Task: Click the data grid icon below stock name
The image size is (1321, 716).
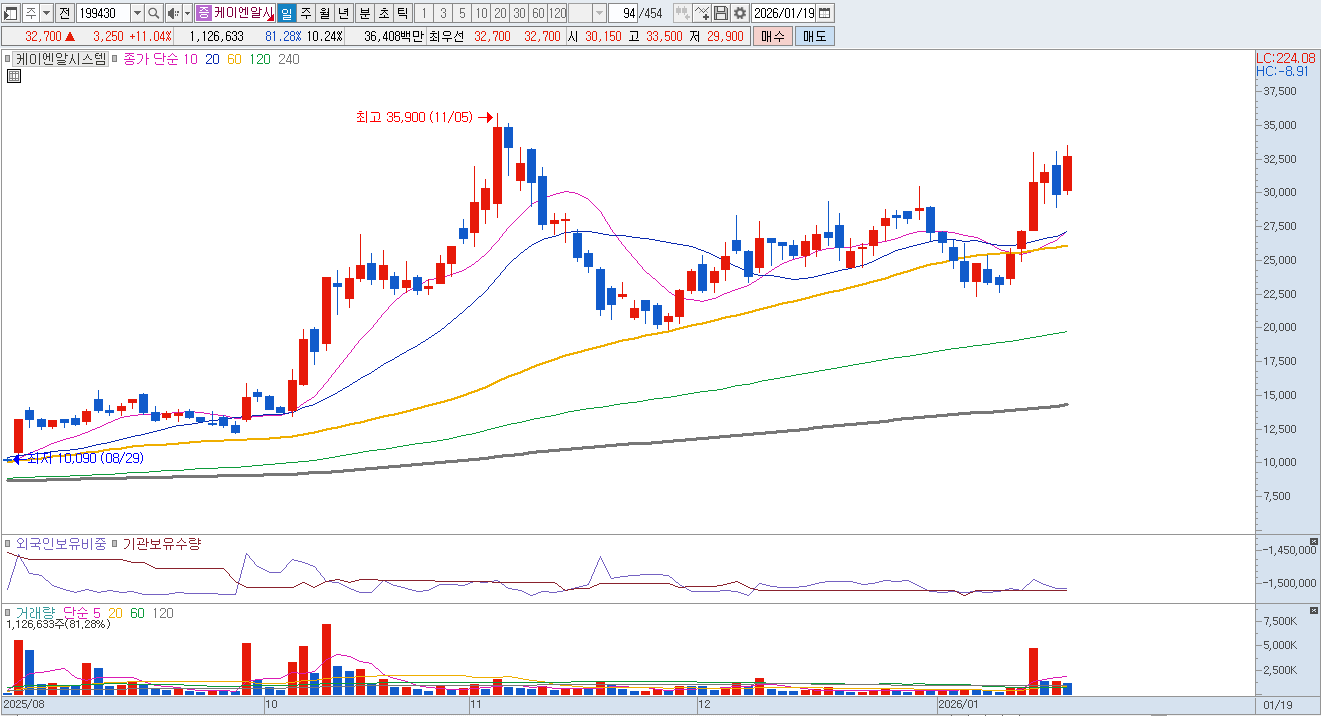Action: (x=13, y=76)
